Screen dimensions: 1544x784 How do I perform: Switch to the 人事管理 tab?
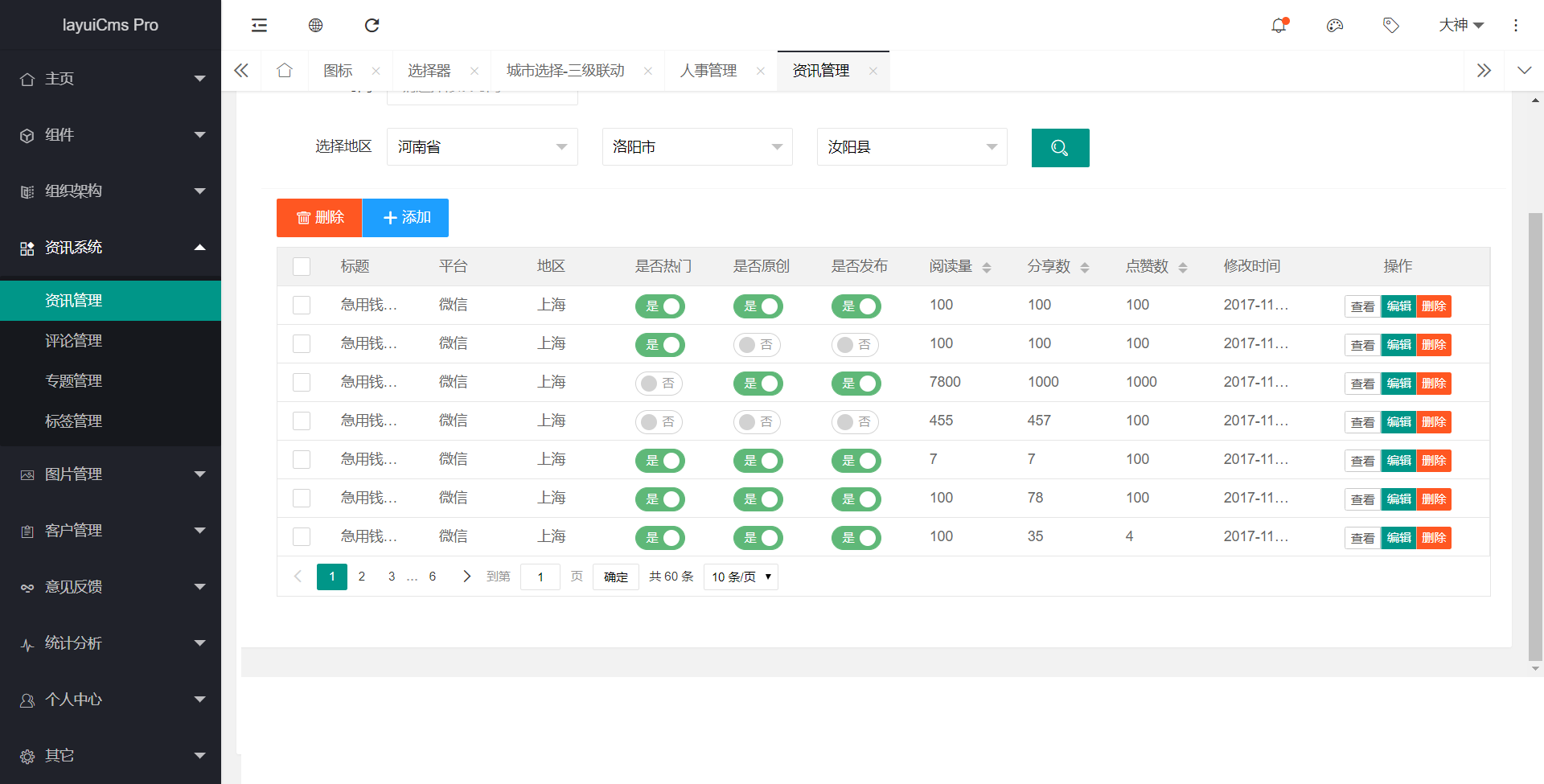pyautogui.click(x=708, y=70)
